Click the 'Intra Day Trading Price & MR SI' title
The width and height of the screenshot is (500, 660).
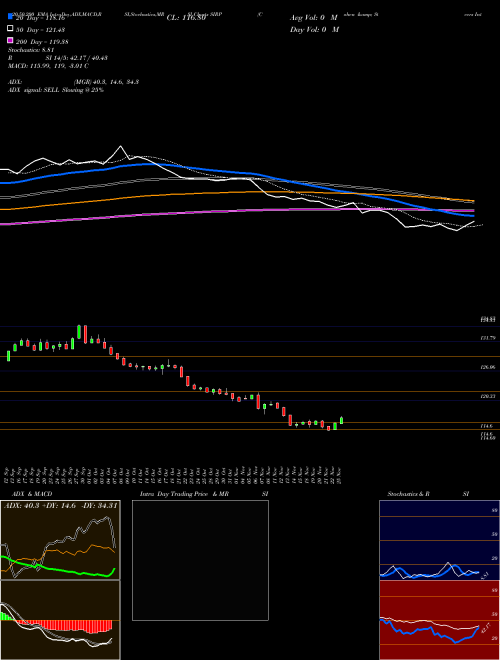[204, 494]
